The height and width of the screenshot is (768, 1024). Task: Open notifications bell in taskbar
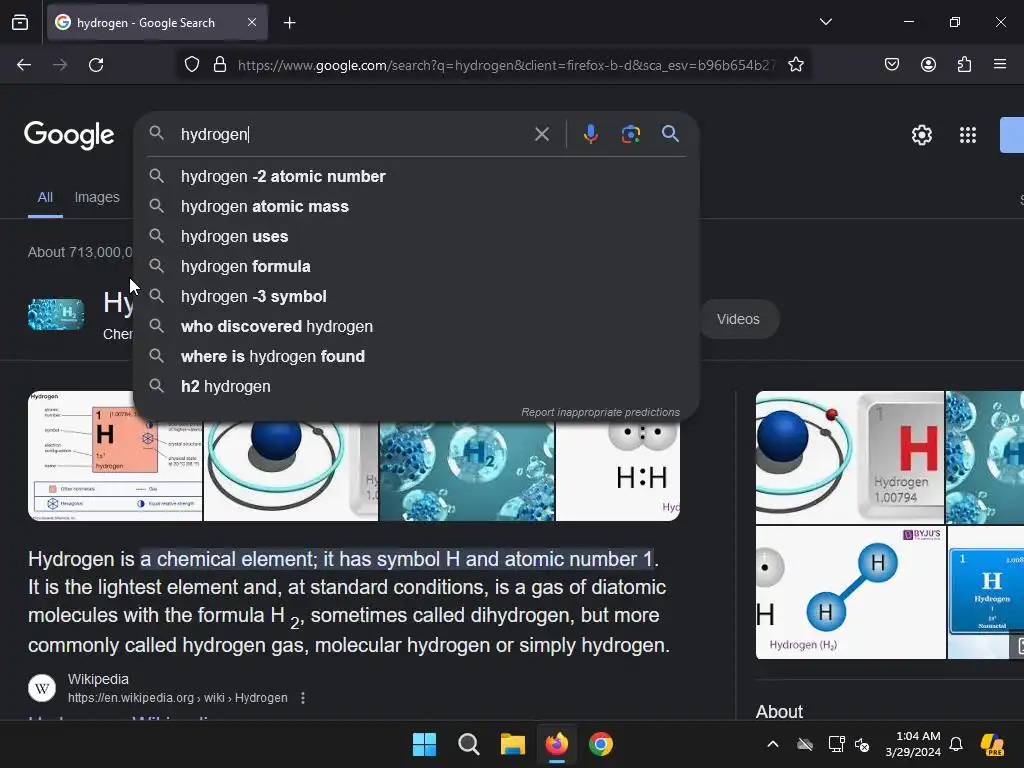tap(956, 744)
